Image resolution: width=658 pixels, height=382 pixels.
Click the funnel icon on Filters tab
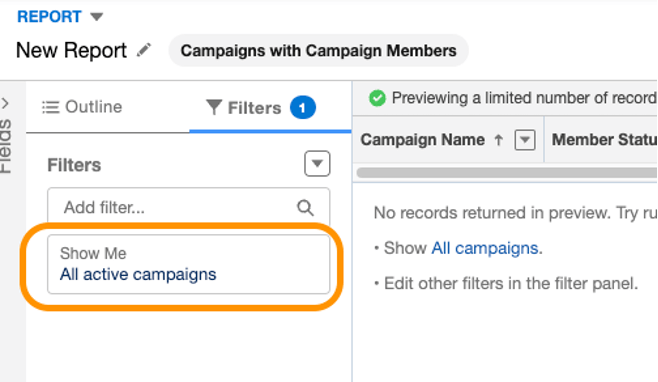click(214, 107)
